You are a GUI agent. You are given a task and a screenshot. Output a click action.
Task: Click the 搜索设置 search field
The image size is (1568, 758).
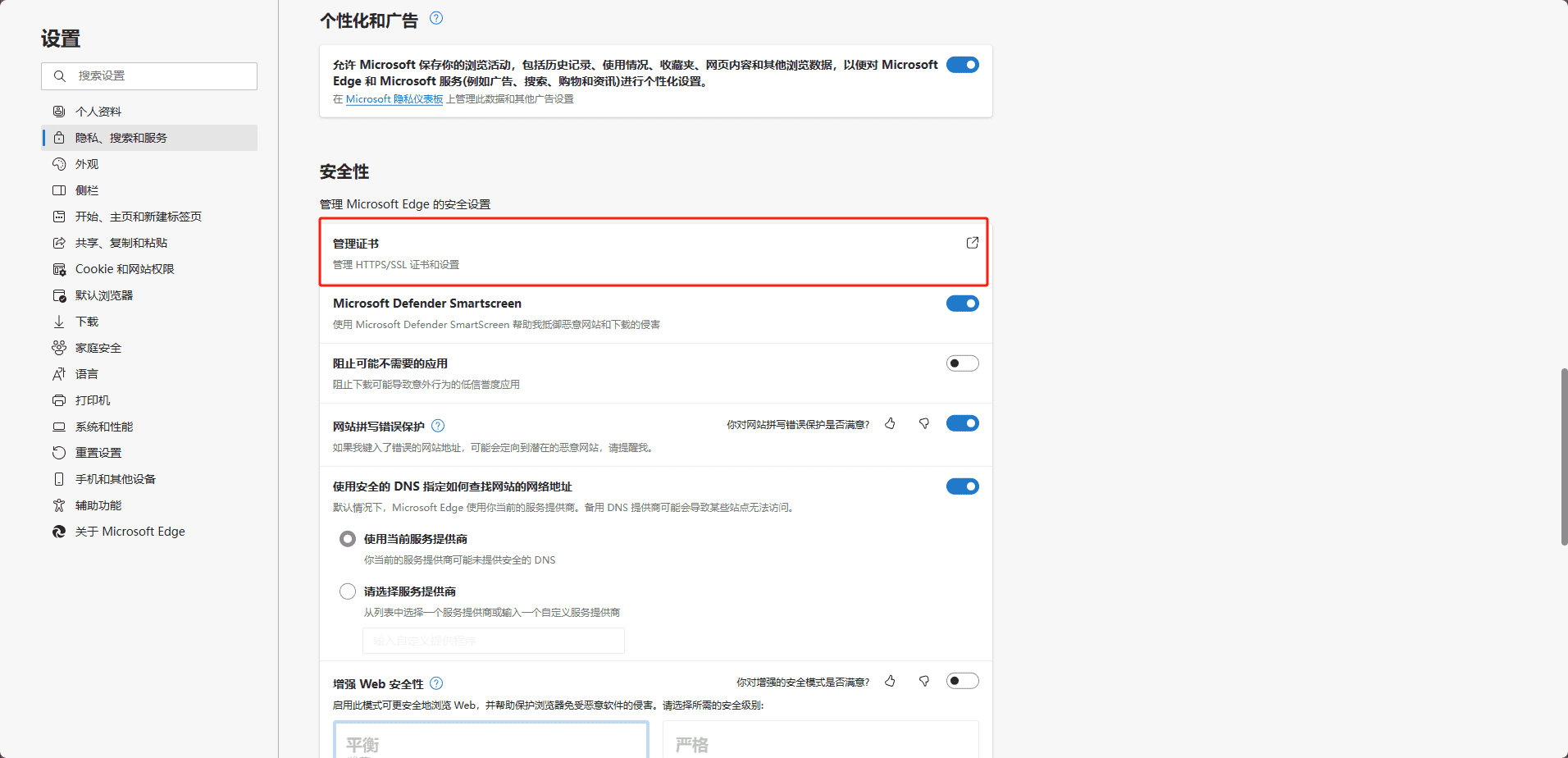point(149,76)
